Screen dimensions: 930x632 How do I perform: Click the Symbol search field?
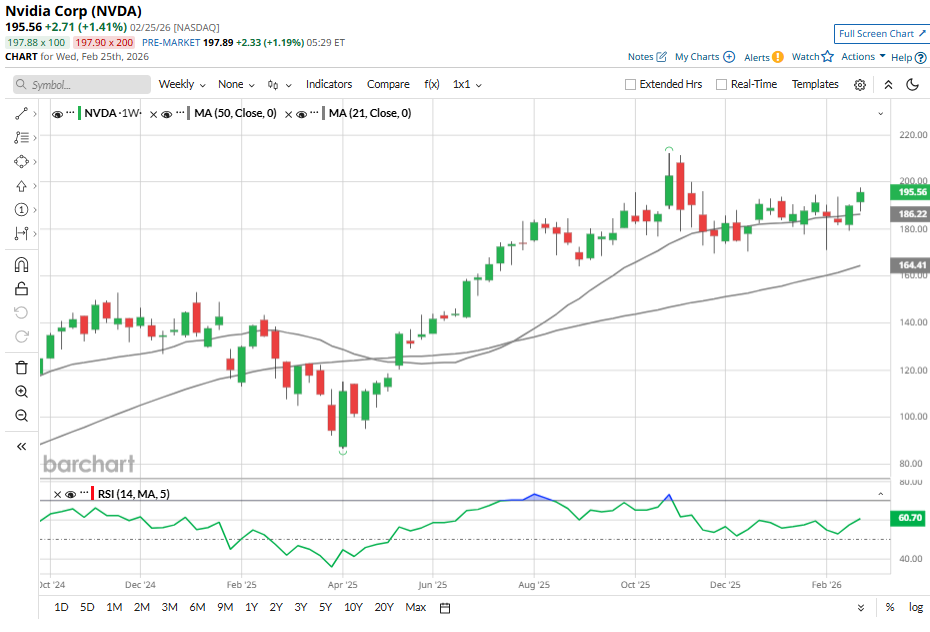coord(80,85)
